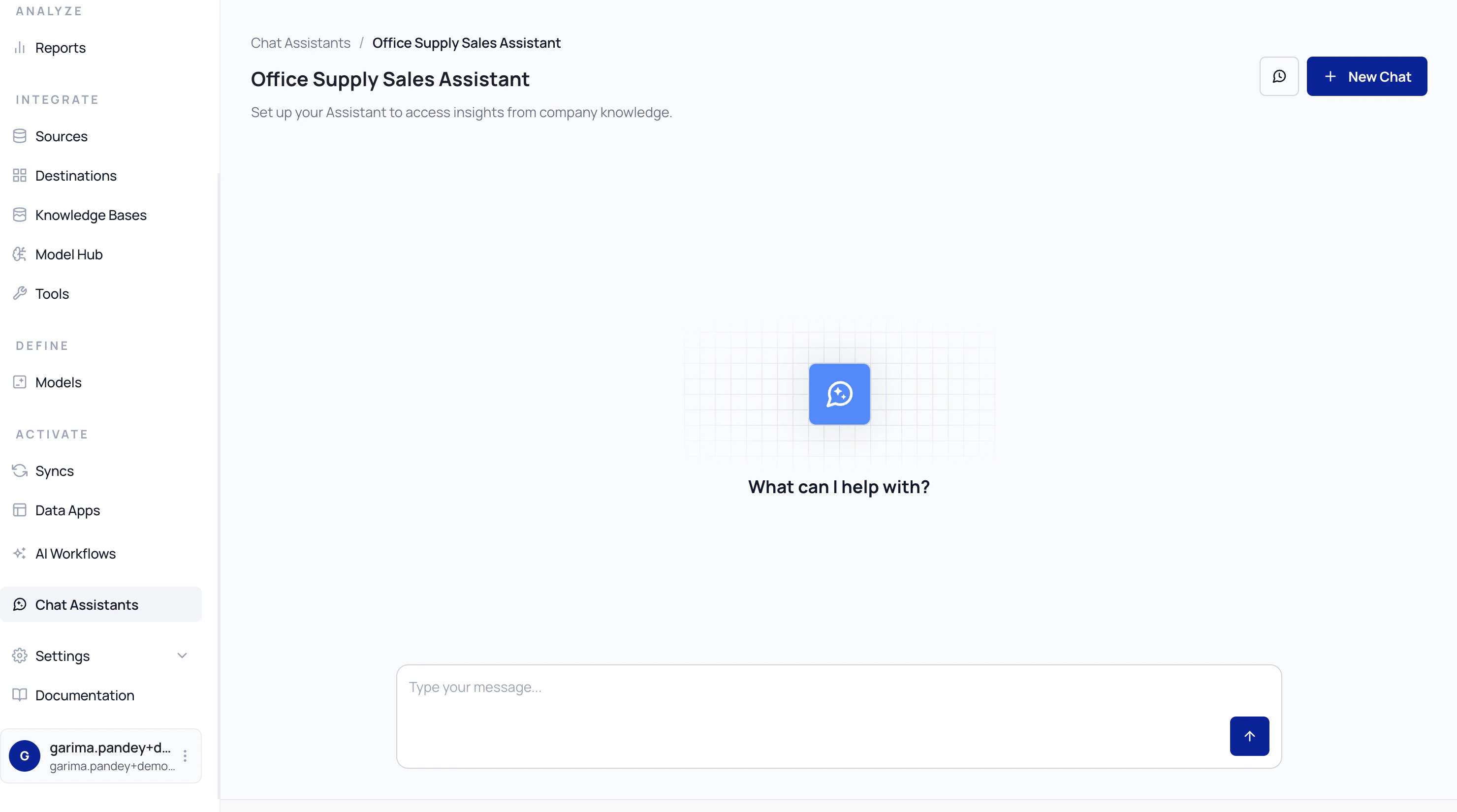Image resolution: width=1457 pixels, height=812 pixels.
Task: Navigate to the Chat Assistants breadcrumb link
Action: pyautogui.click(x=300, y=43)
